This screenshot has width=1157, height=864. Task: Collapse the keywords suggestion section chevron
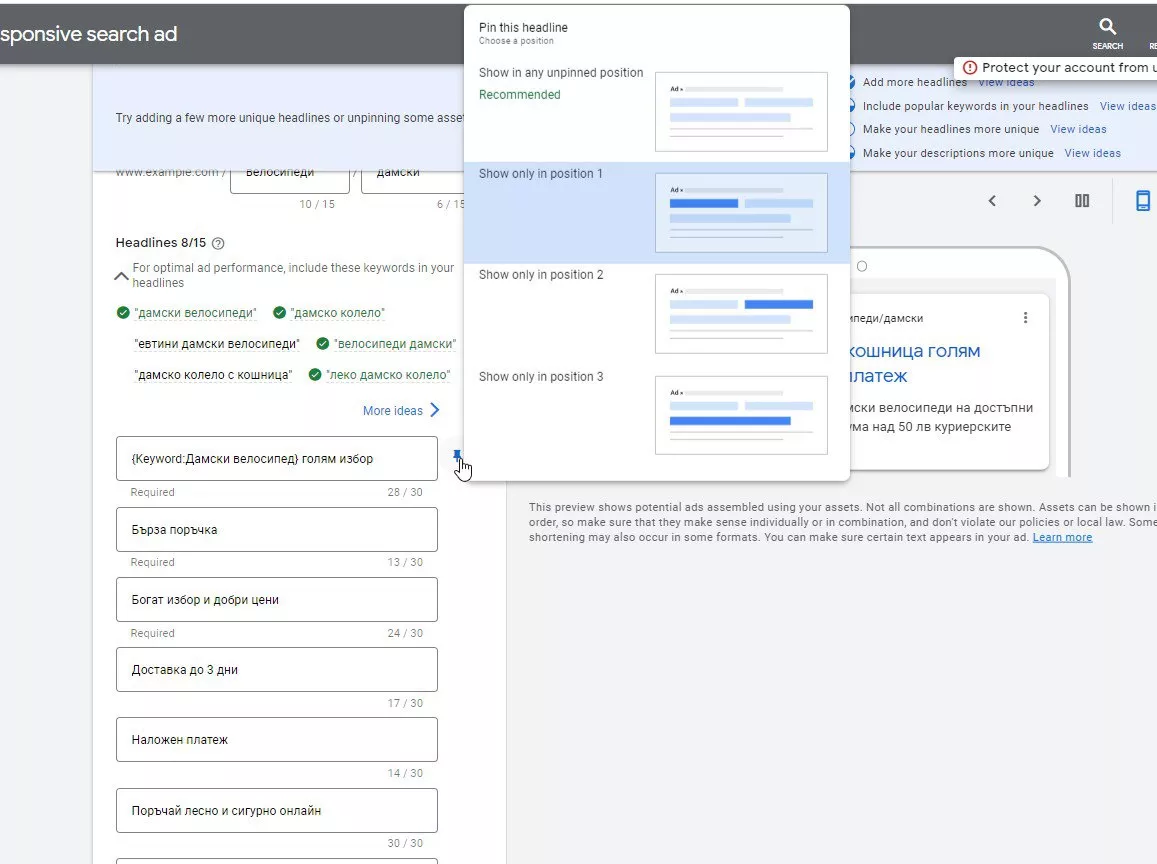point(121,276)
